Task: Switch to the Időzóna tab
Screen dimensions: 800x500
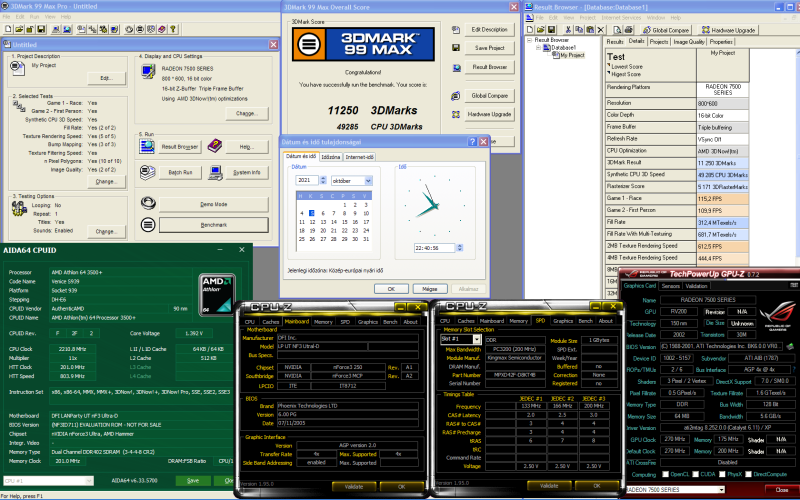Action: [x=331, y=157]
